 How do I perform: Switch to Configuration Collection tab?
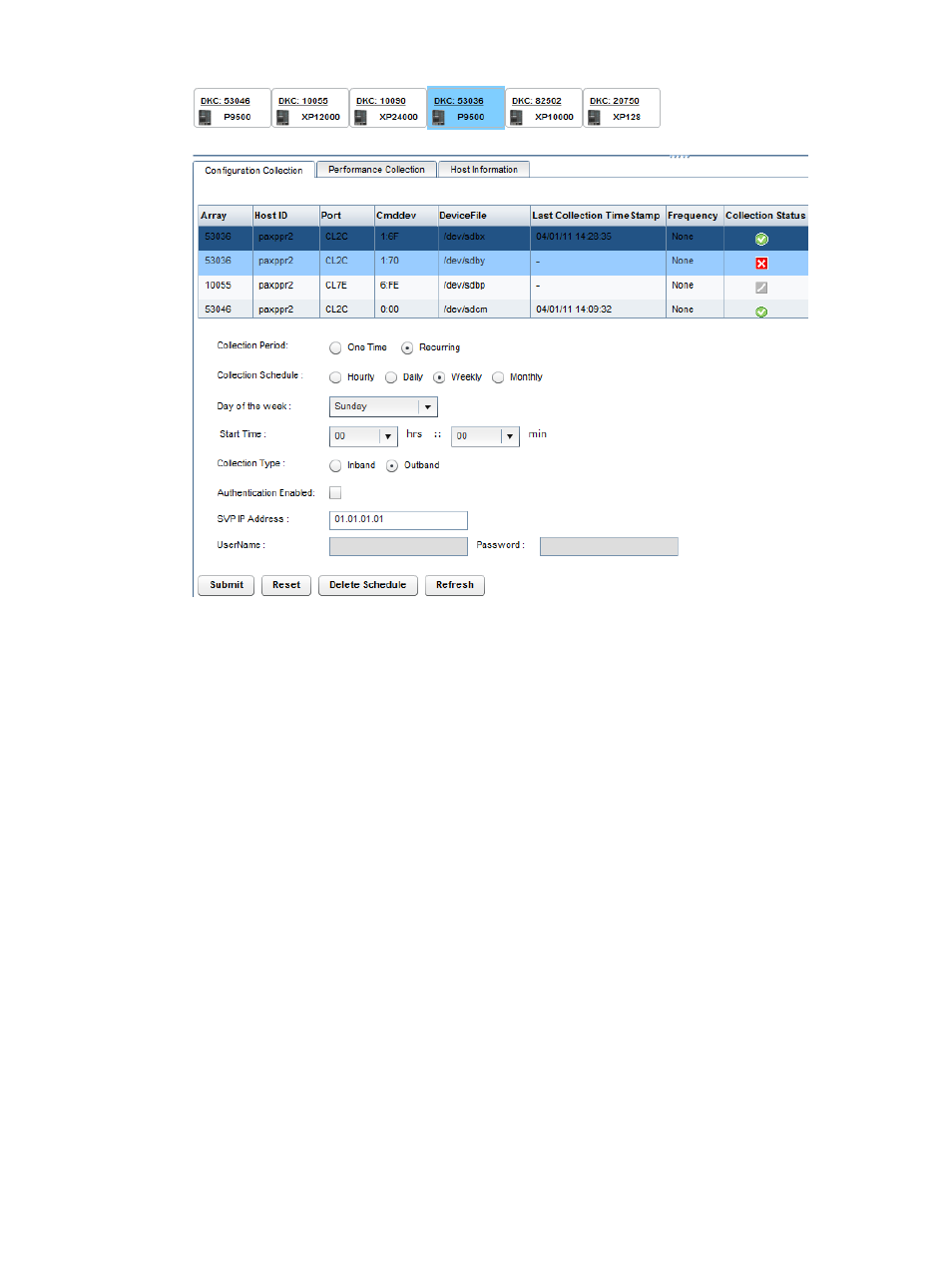tap(253, 171)
